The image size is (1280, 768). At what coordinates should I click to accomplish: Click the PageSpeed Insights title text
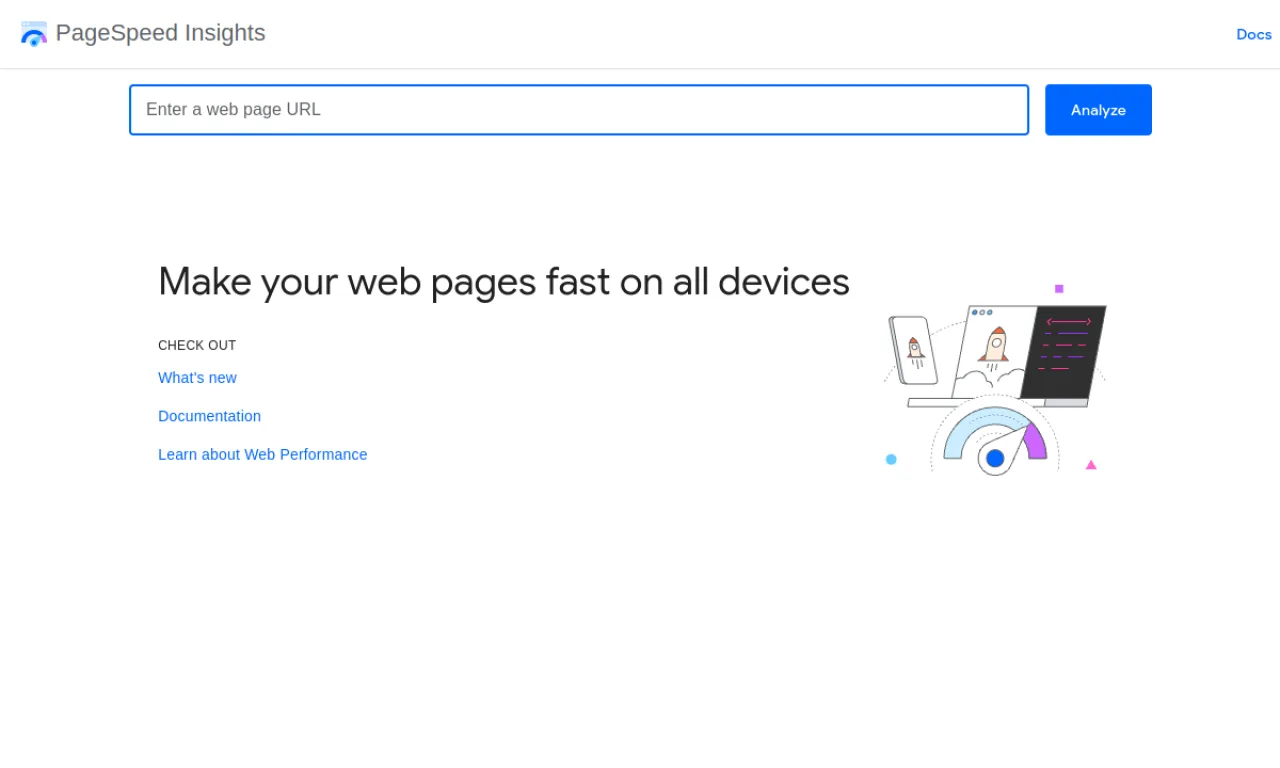161,33
